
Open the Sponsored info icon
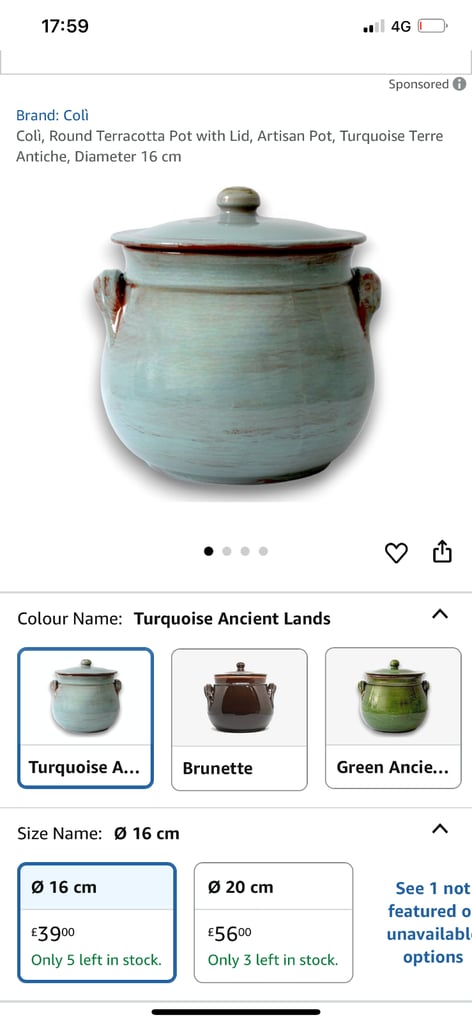coord(460,84)
